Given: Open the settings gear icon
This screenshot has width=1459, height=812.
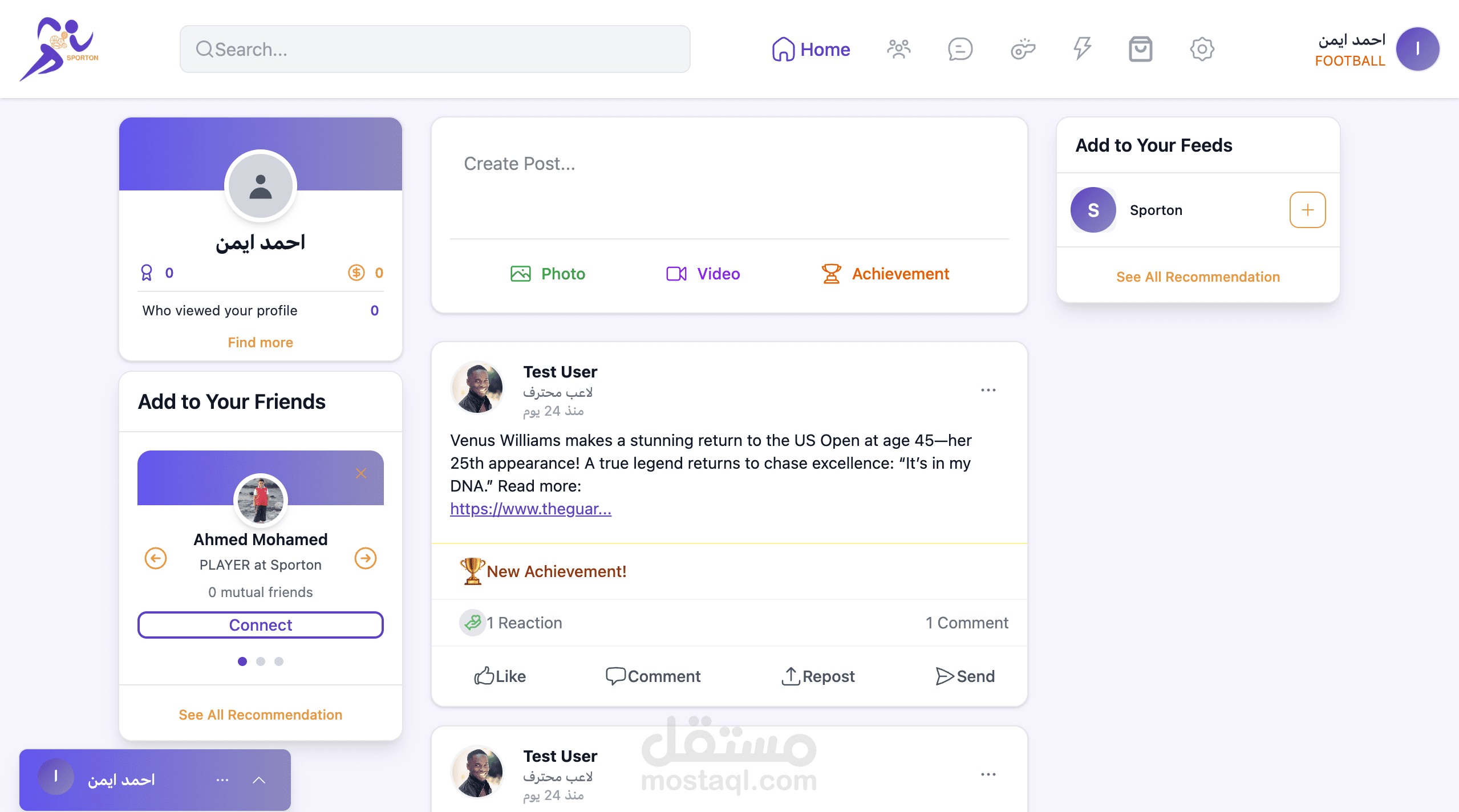Looking at the screenshot, I should 1202,49.
